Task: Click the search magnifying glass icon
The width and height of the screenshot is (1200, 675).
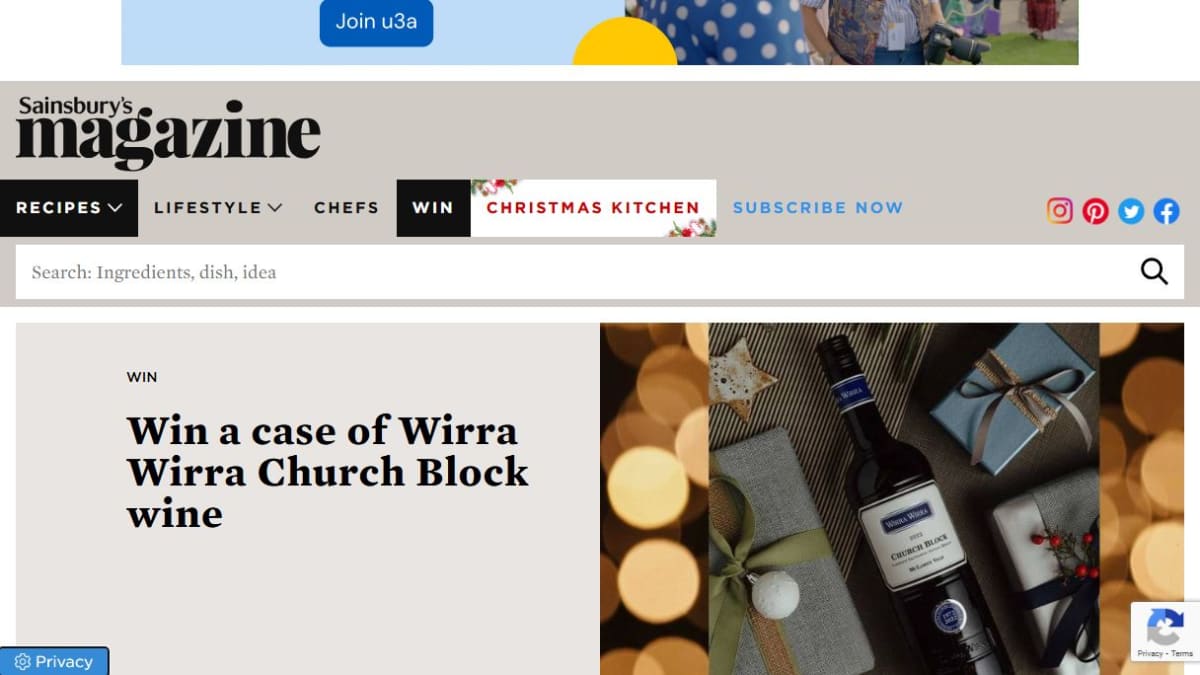Action: pyautogui.click(x=1154, y=271)
